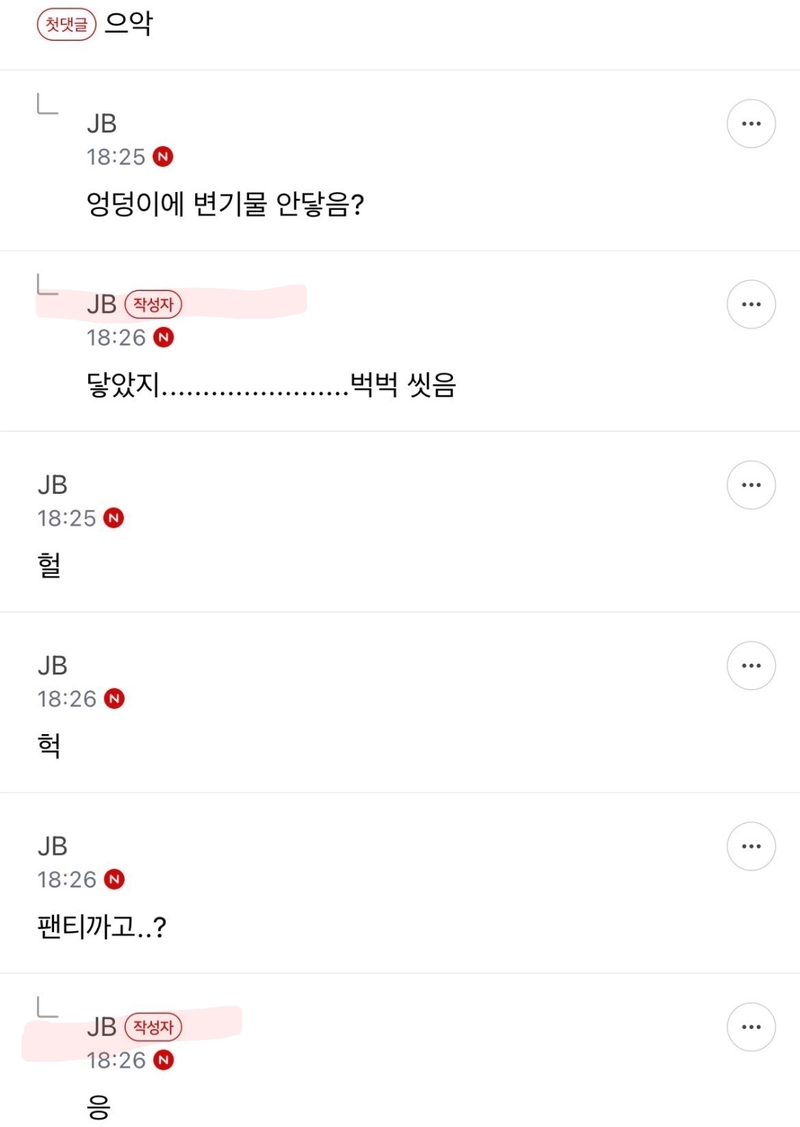
Task: Click red N badge beside first 18:25 timestamp
Action: tap(163, 157)
